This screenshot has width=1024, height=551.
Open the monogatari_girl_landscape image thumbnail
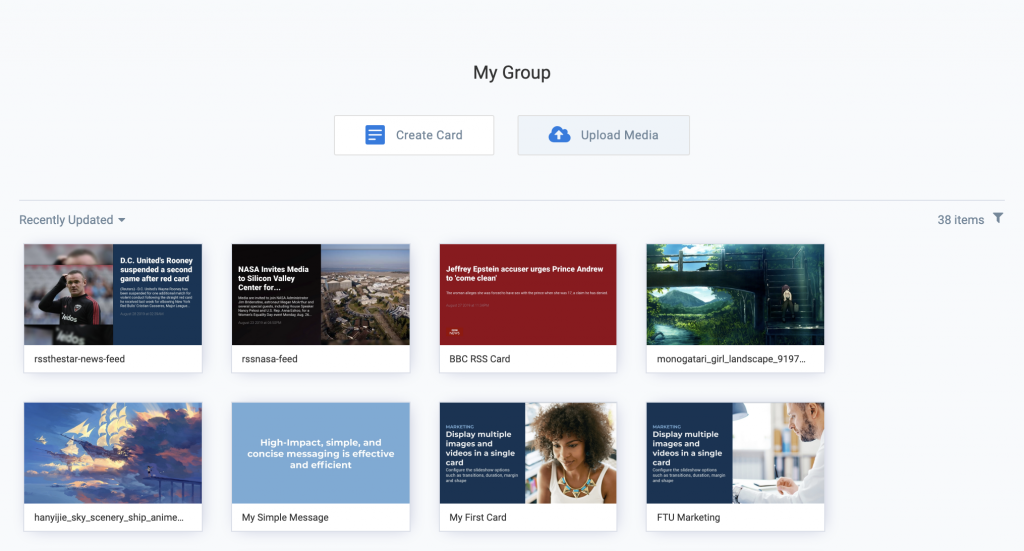[x=735, y=294]
